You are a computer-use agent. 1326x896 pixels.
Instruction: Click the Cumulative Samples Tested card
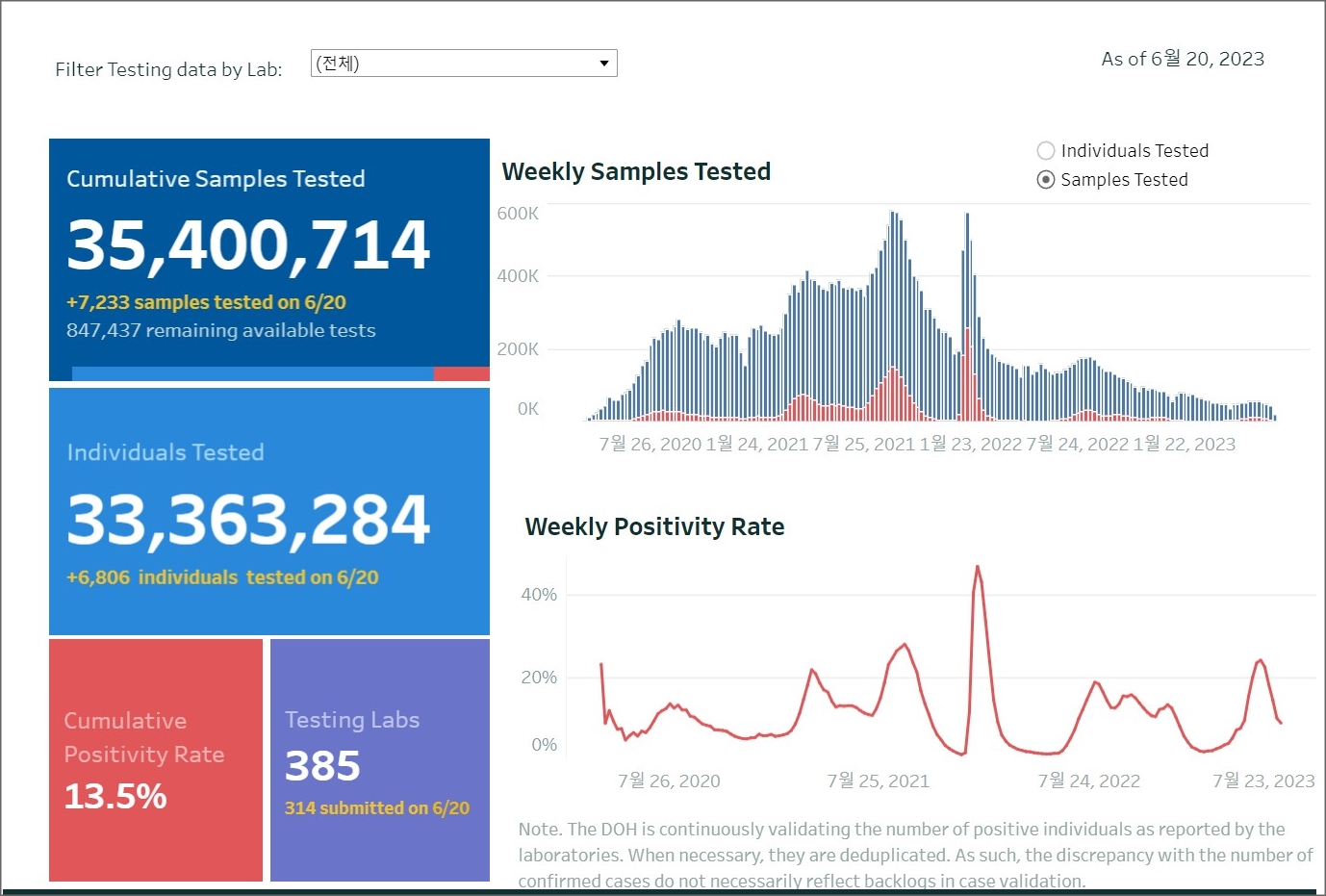[269, 260]
